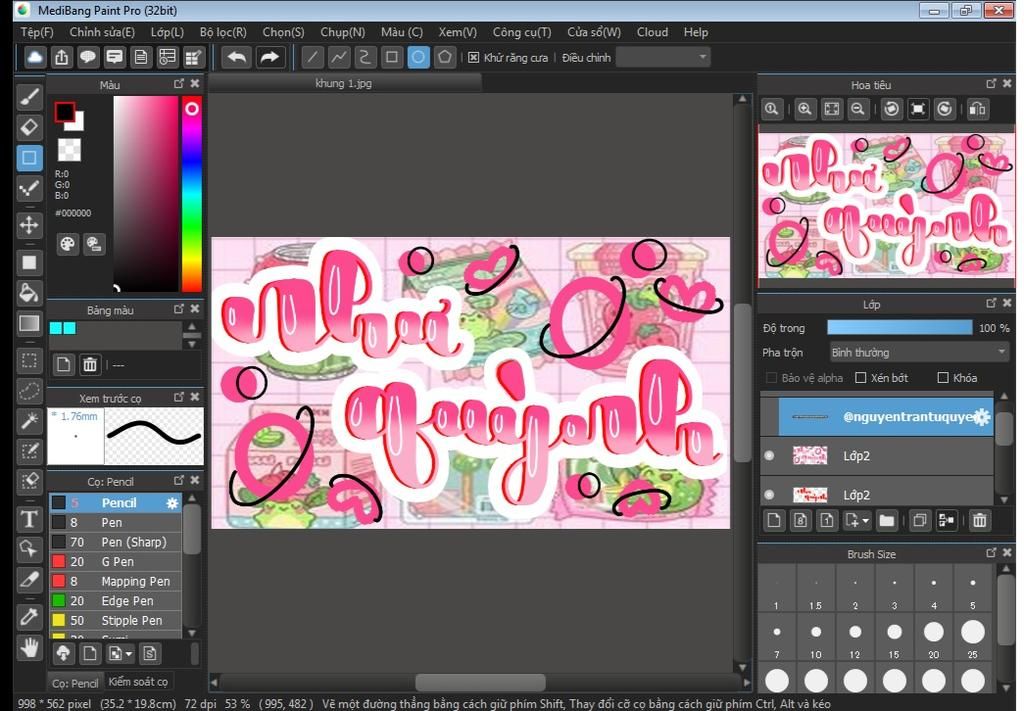This screenshot has width=1024, height=711.
Task: Open pencil brush settings gear
Action: tap(172, 503)
